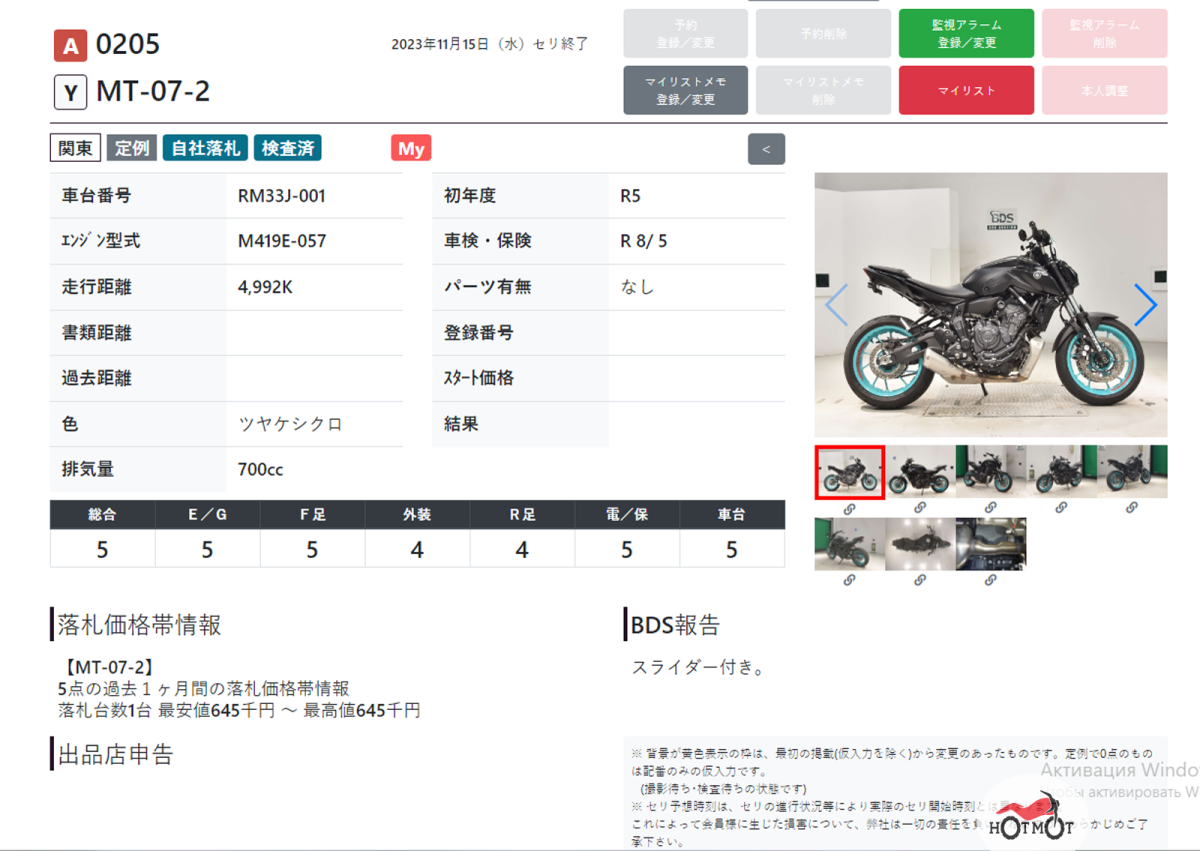The width and height of the screenshot is (1200, 851).
Task: Click the 出品店申告 heading
Action: (x=115, y=754)
